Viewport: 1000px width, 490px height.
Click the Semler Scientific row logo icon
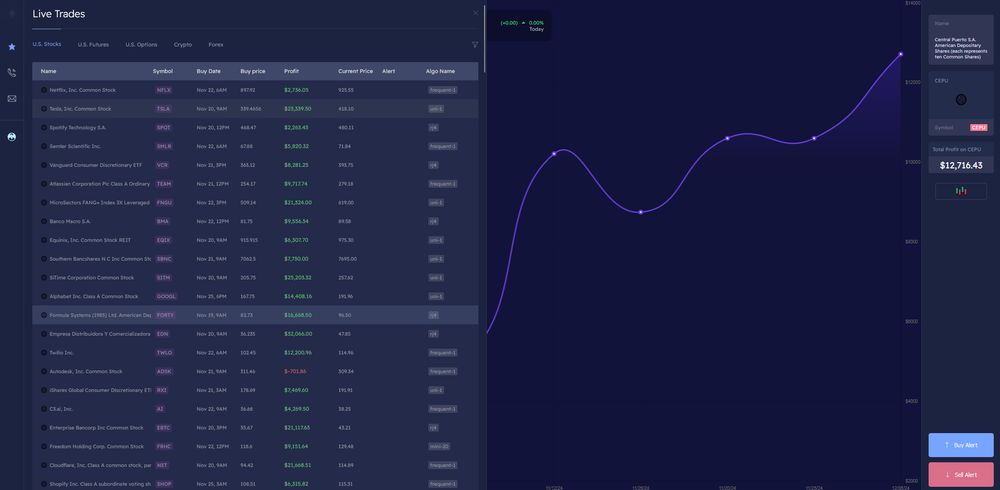(44, 146)
